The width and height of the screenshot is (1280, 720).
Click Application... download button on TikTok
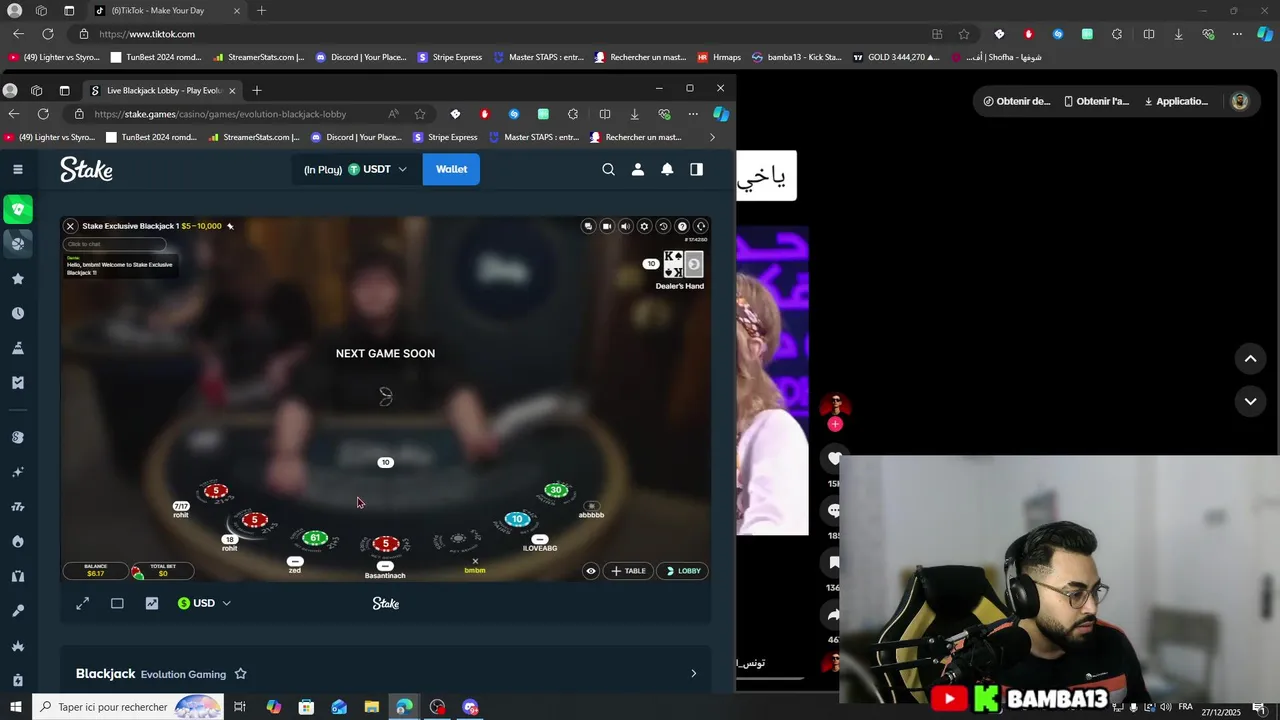(x=1176, y=101)
